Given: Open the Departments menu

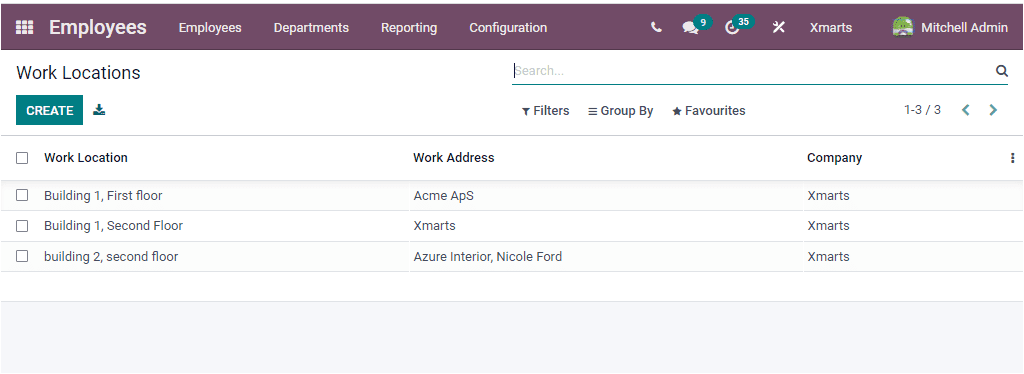Looking at the screenshot, I should [311, 27].
